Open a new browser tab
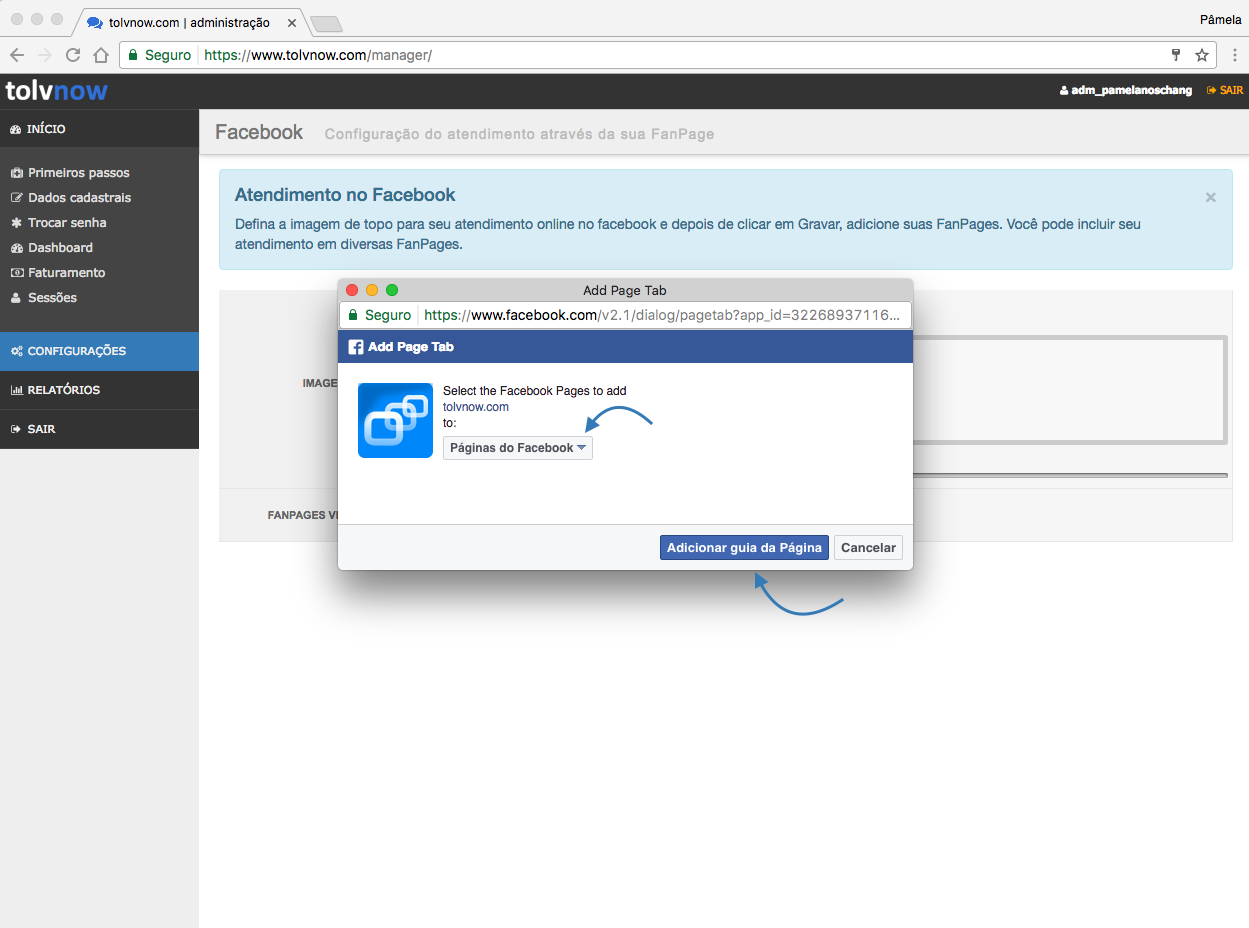The width and height of the screenshot is (1249, 928). (326, 23)
